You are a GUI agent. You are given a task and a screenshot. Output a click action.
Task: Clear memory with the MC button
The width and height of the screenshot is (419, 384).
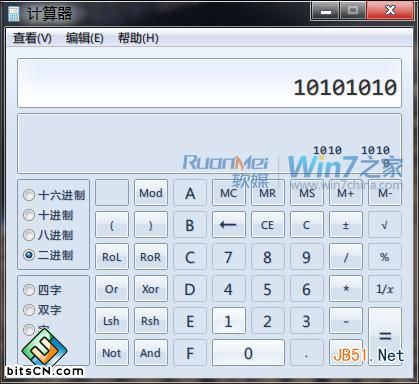tap(229, 193)
